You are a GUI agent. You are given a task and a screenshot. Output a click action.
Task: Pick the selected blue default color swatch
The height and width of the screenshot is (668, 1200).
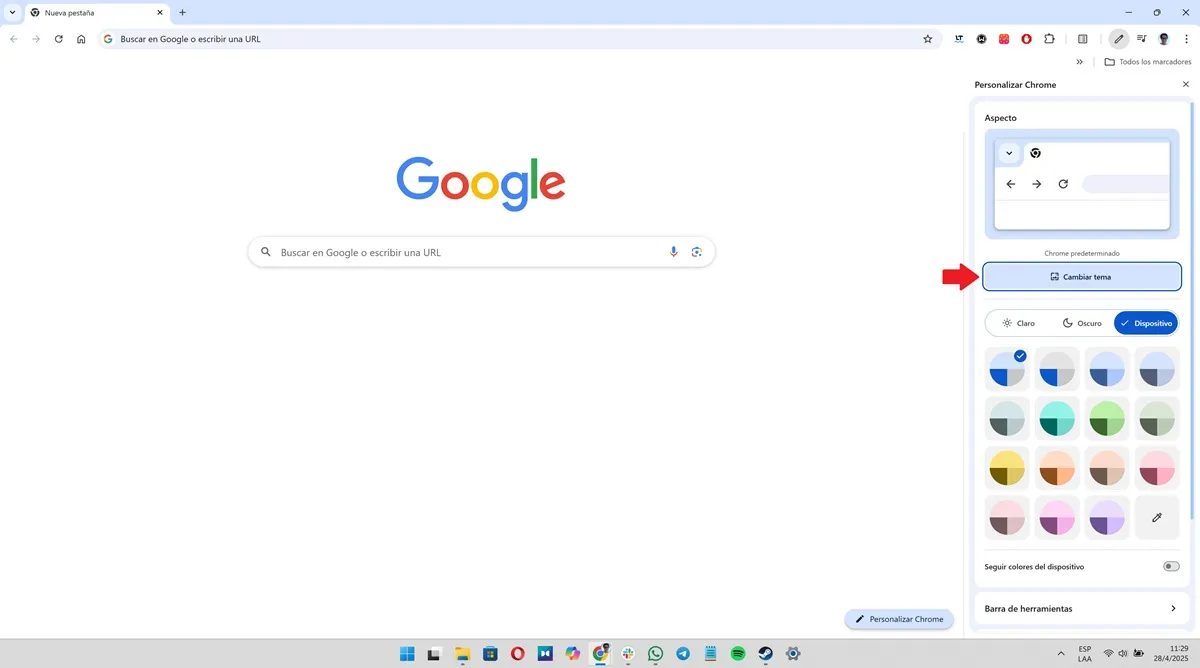click(x=1007, y=369)
